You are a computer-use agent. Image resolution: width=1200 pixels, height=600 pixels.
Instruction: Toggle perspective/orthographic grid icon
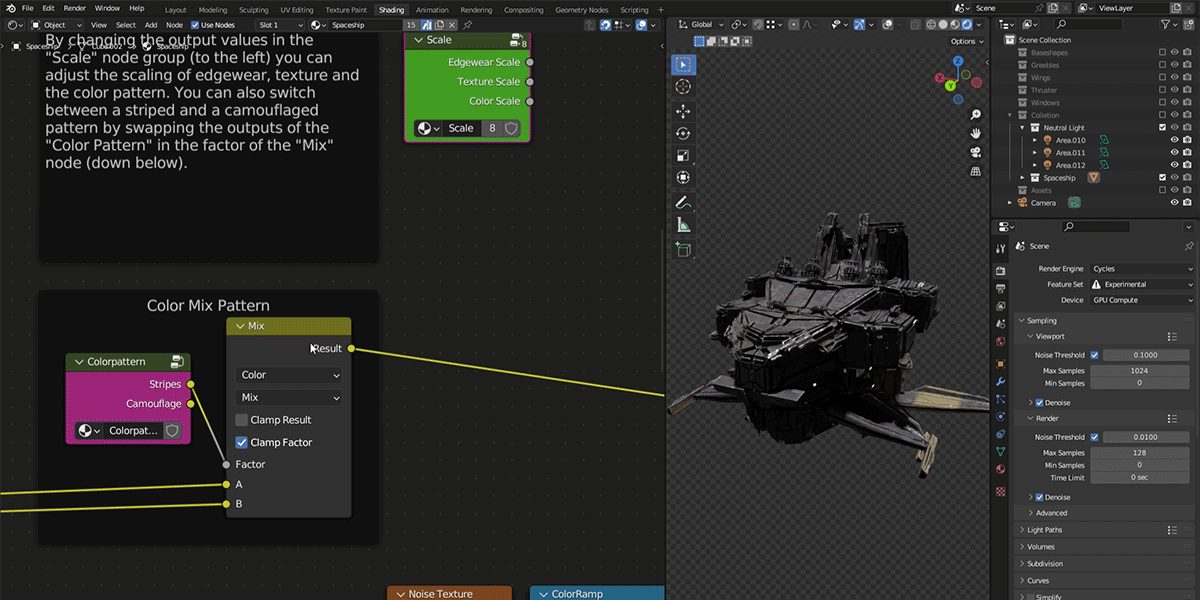click(x=975, y=171)
